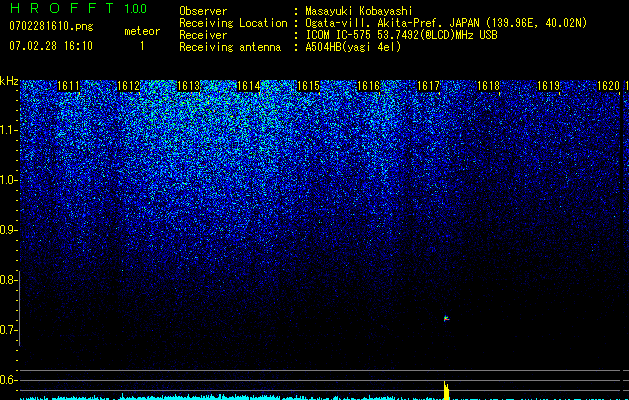
Task: Click the 0.7 kHz axis label
Action: [x=8, y=330]
